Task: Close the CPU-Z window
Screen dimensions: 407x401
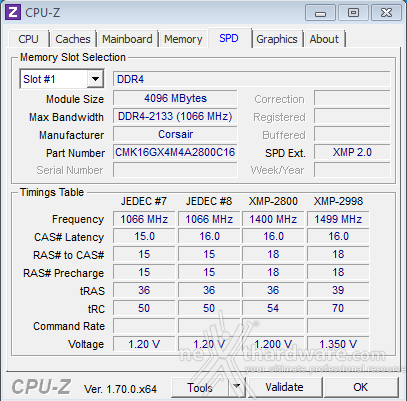Action: [386, 13]
